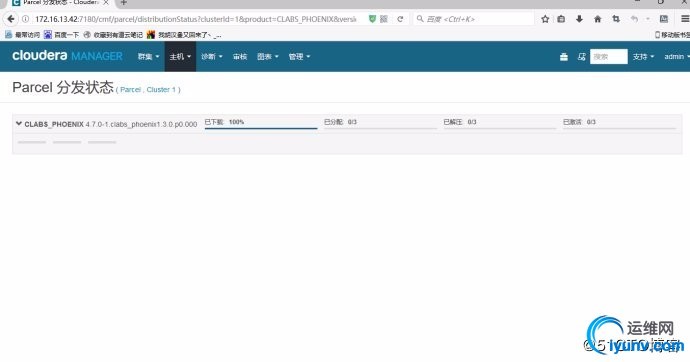Click the browser search box
This screenshot has width=690, height=362.
click(474, 19)
